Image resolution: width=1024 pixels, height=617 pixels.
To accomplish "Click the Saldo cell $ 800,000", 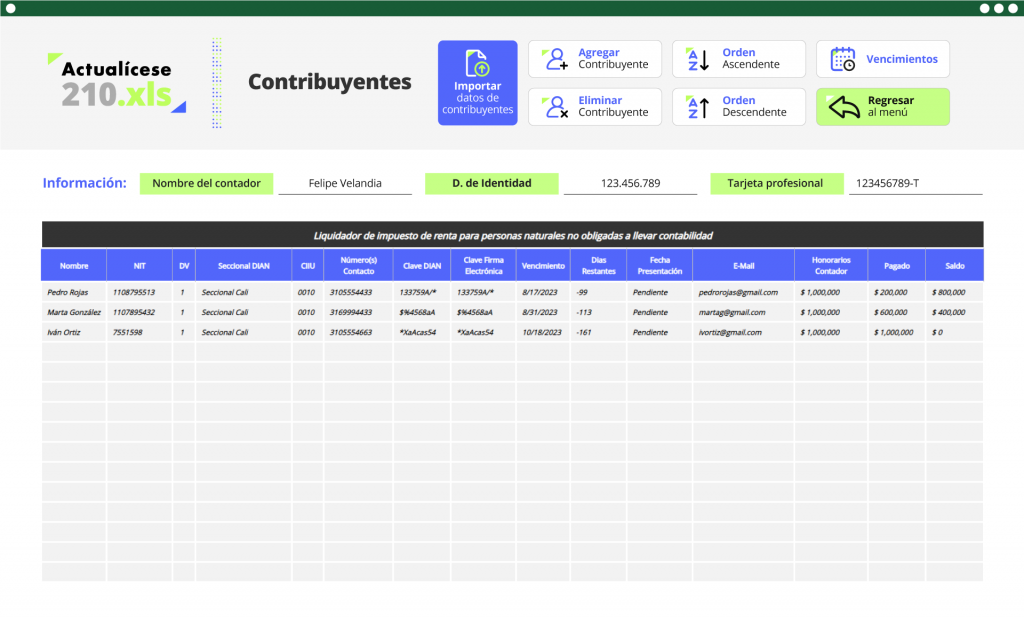I will pyautogui.click(x=955, y=292).
